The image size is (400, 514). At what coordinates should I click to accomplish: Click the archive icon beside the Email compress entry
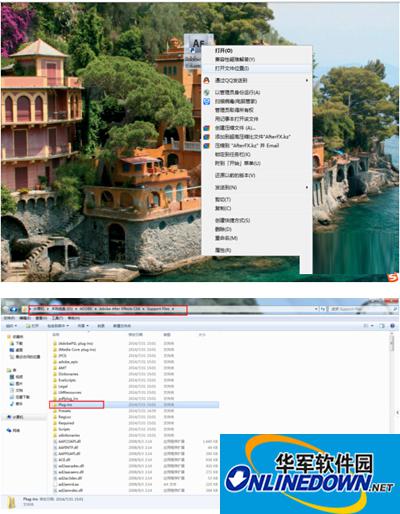pos(207,145)
